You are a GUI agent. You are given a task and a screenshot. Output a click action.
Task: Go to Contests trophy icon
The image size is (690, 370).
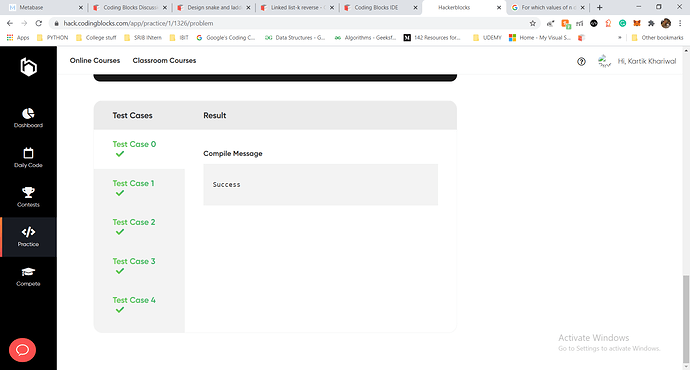click(28, 192)
